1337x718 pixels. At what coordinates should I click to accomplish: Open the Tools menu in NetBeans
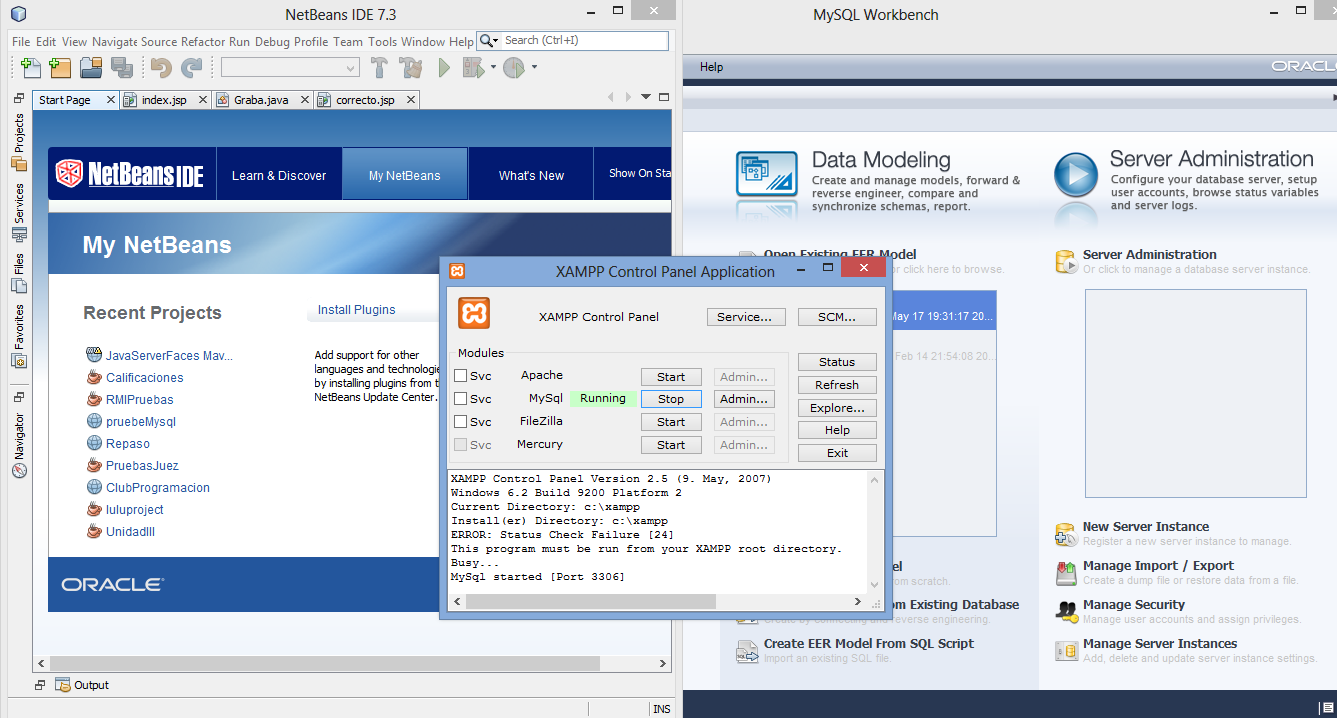pos(382,42)
